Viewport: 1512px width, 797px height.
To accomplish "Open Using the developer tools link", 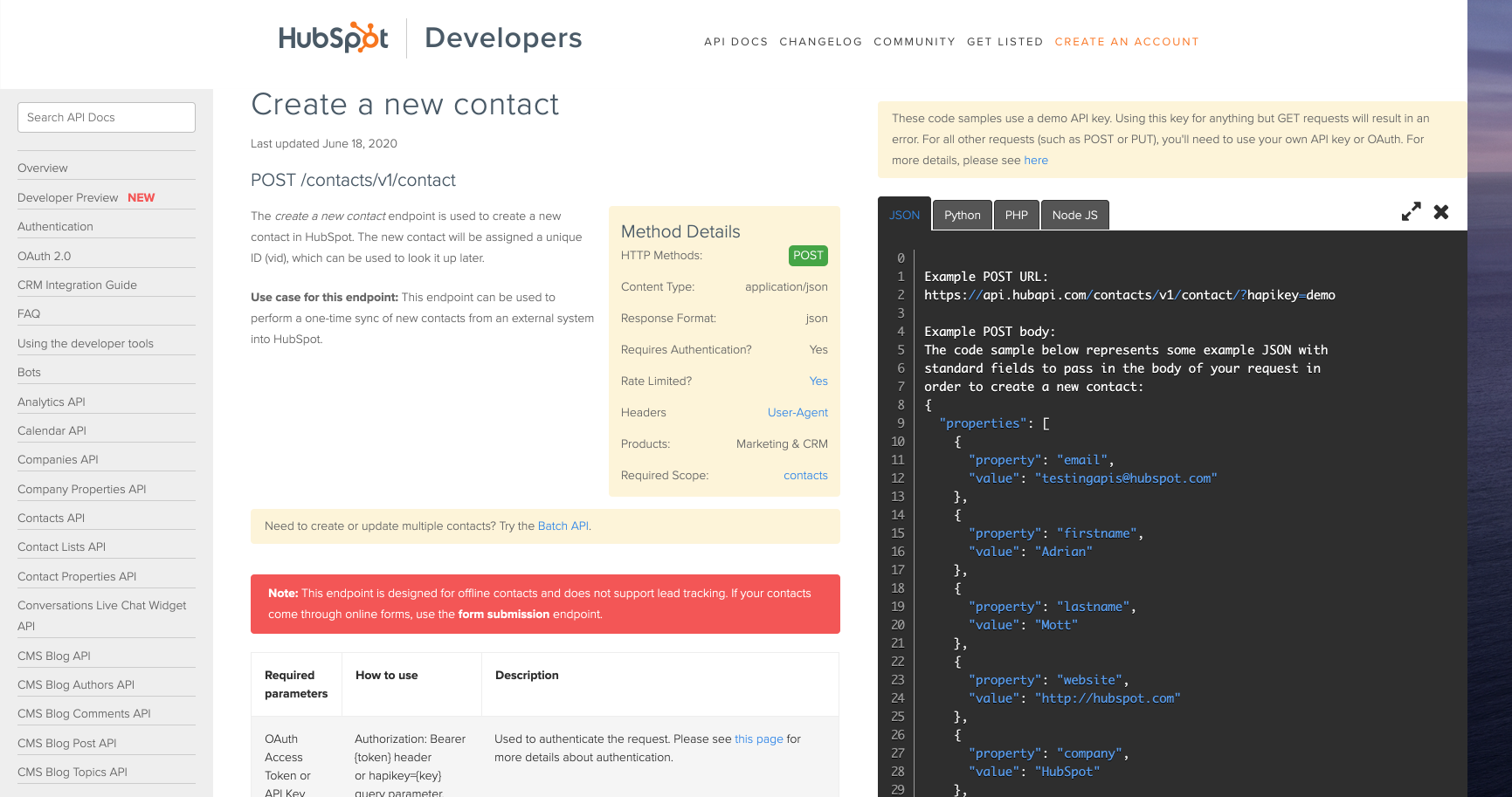I will point(86,343).
